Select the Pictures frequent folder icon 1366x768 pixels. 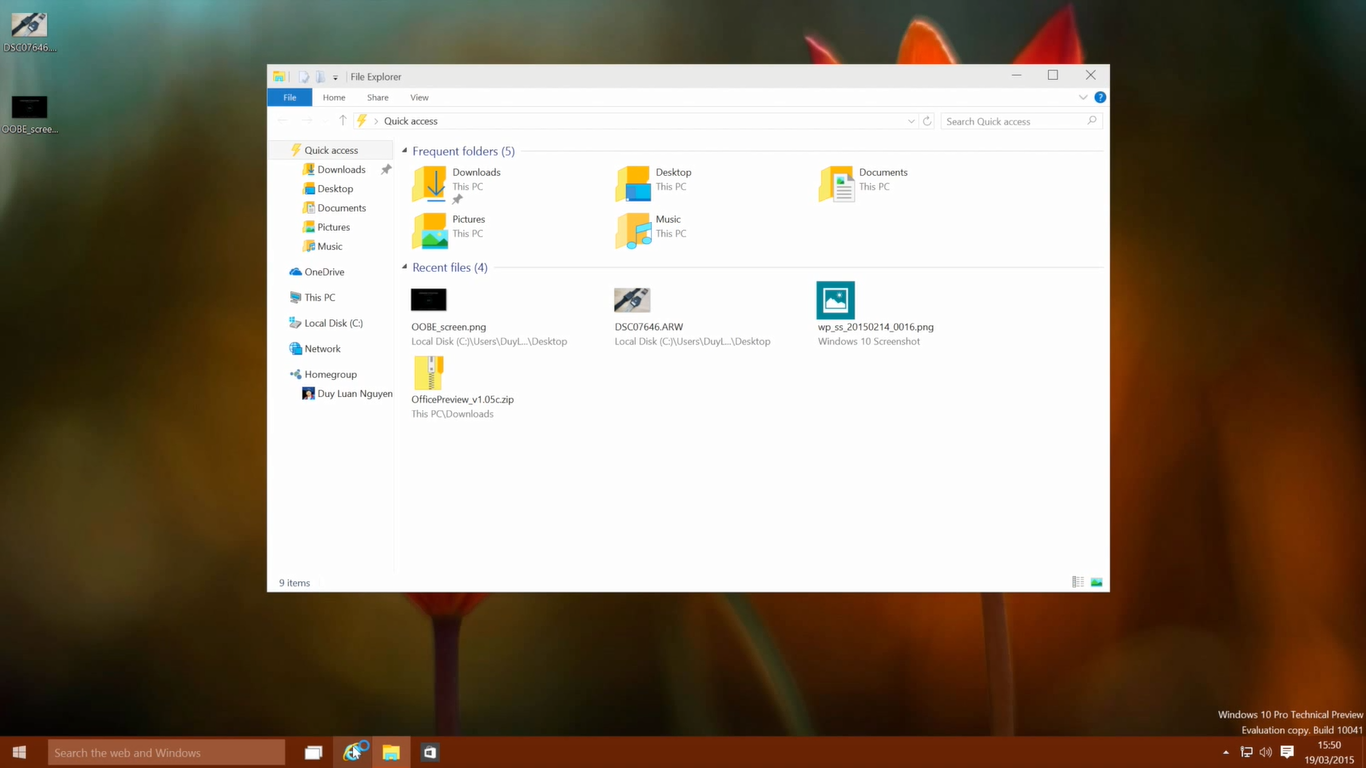(429, 231)
